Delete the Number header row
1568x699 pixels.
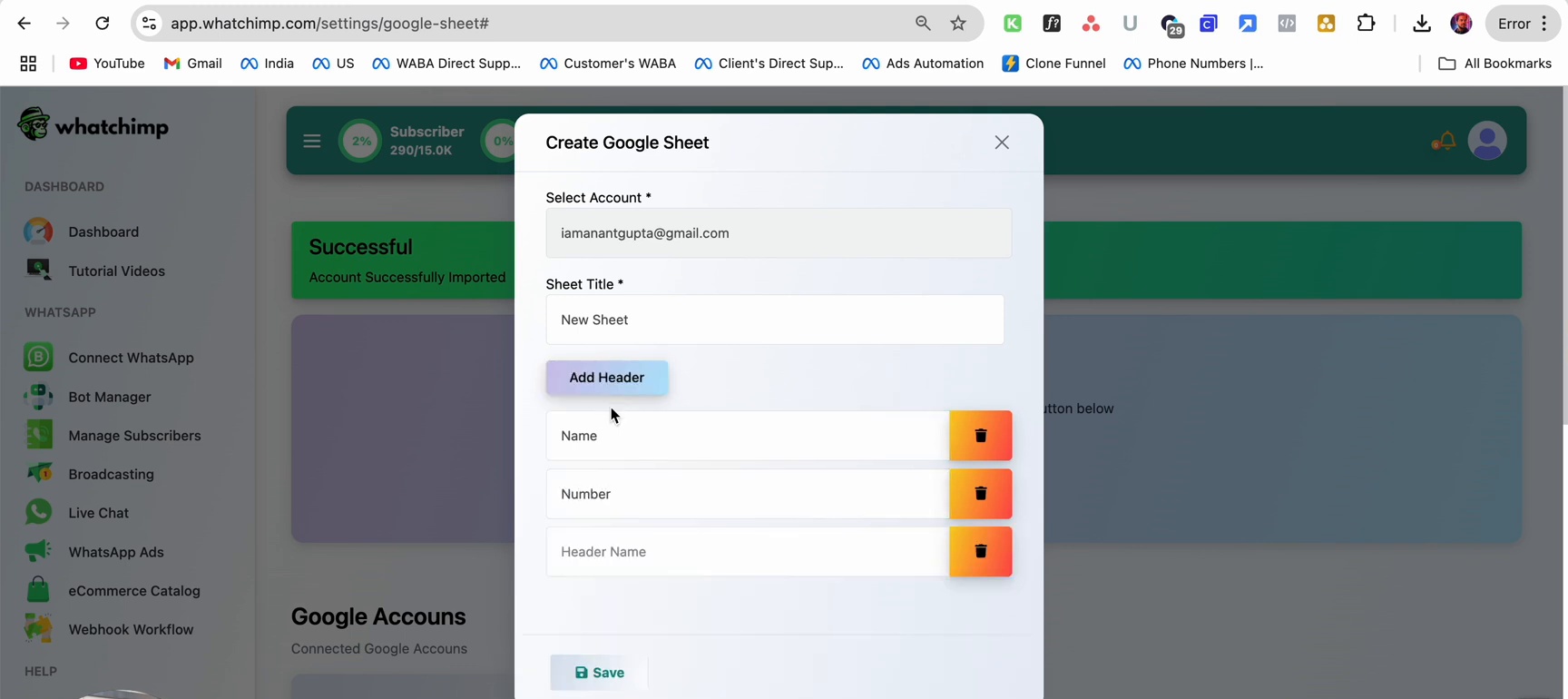pos(980,494)
